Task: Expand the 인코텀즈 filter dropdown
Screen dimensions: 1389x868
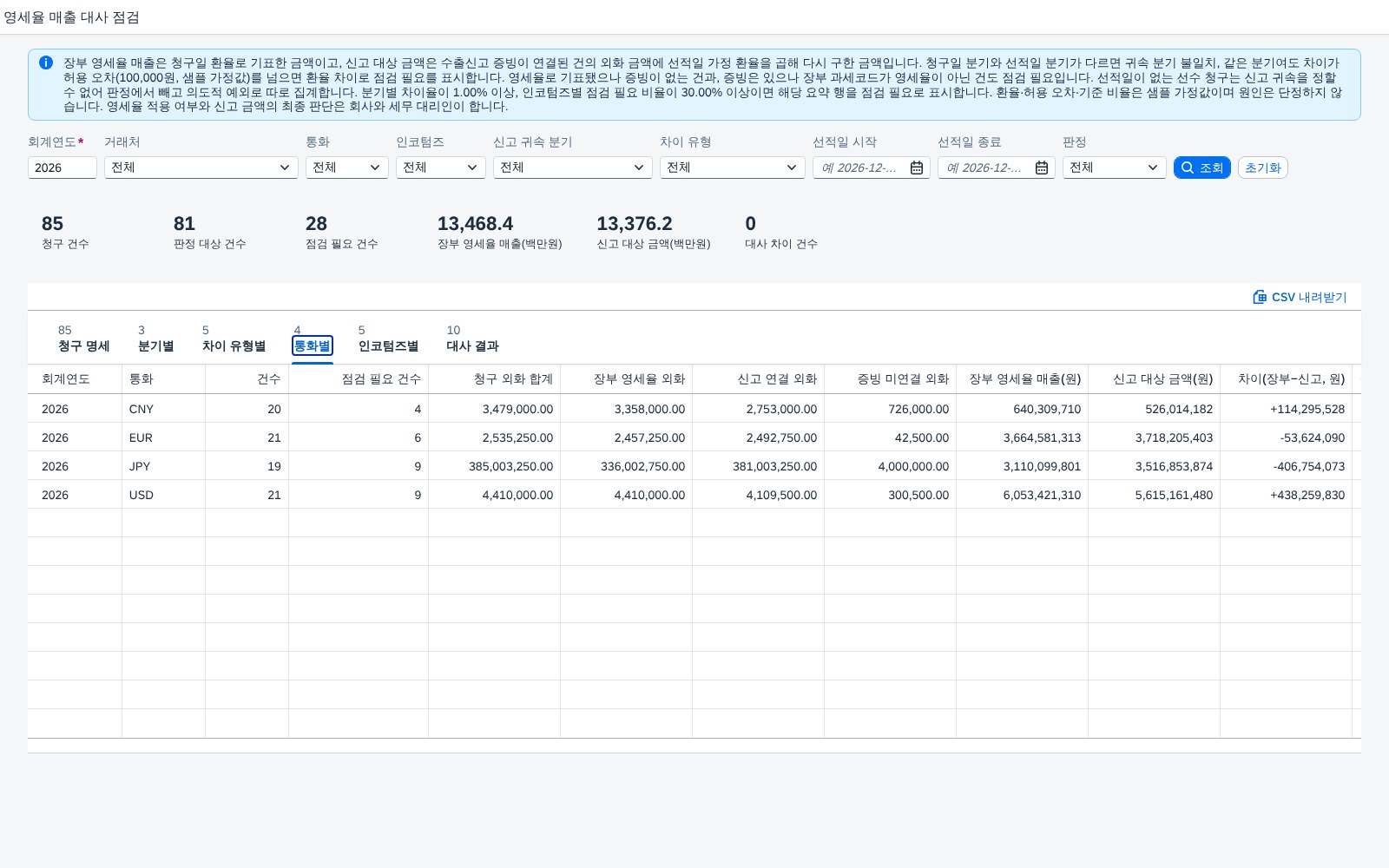Action: [x=441, y=168]
